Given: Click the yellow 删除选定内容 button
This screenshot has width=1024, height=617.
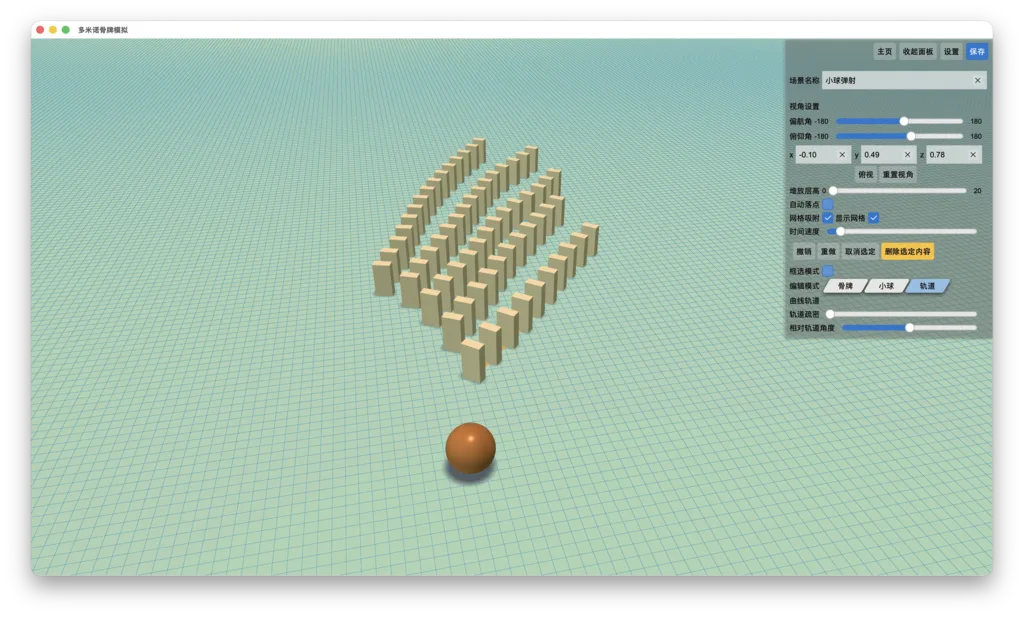Looking at the screenshot, I should point(907,251).
